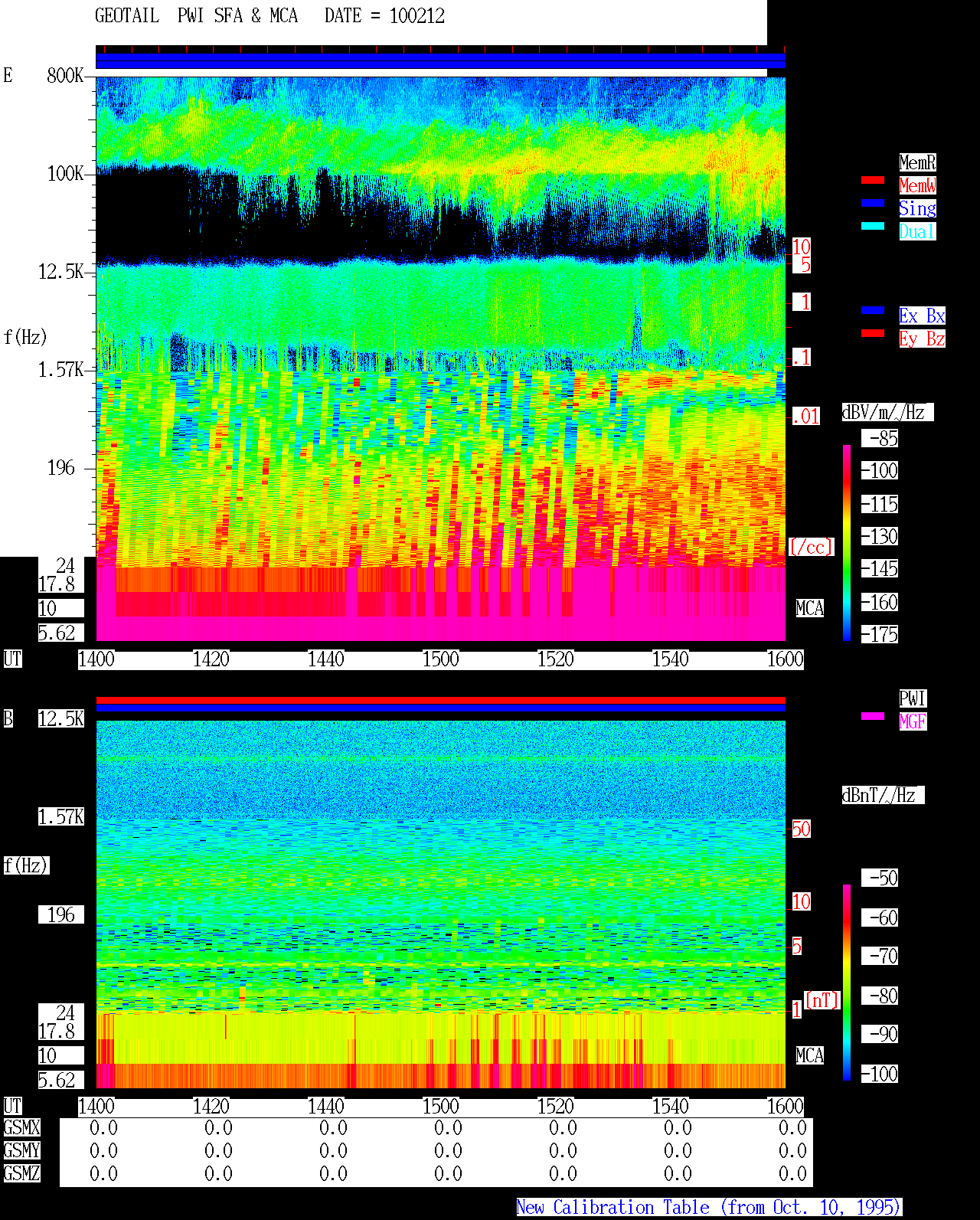Click the -175 color scale value

coord(880,634)
